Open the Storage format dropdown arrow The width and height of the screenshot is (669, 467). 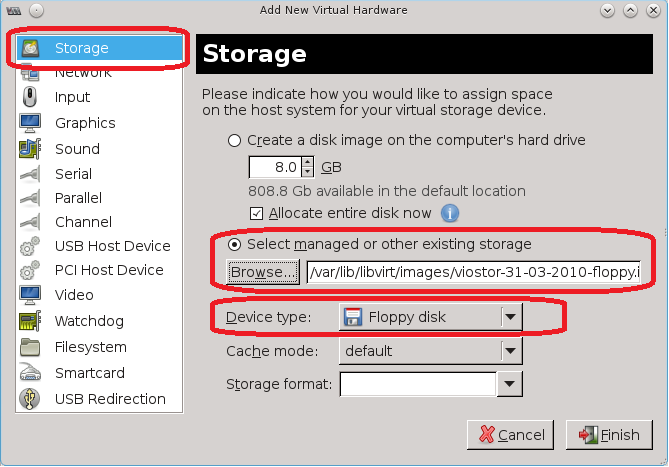[x=510, y=384]
